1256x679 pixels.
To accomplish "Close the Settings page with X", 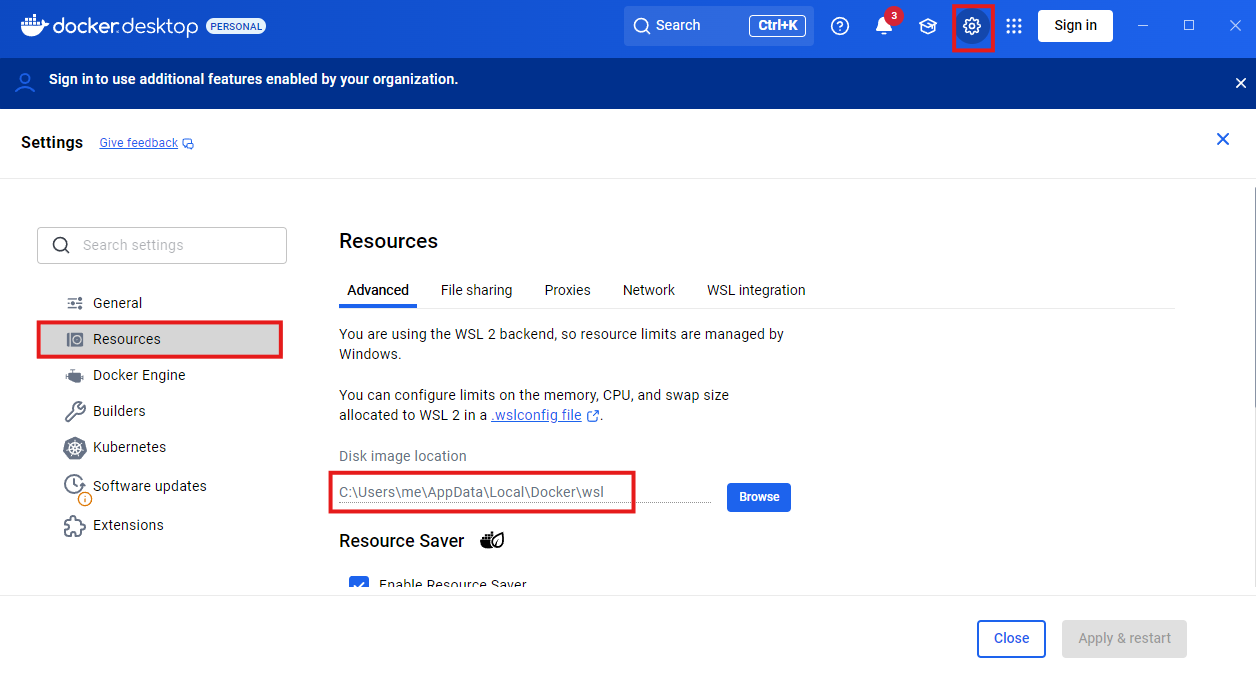I will pyautogui.click(x=1222, y=139).
